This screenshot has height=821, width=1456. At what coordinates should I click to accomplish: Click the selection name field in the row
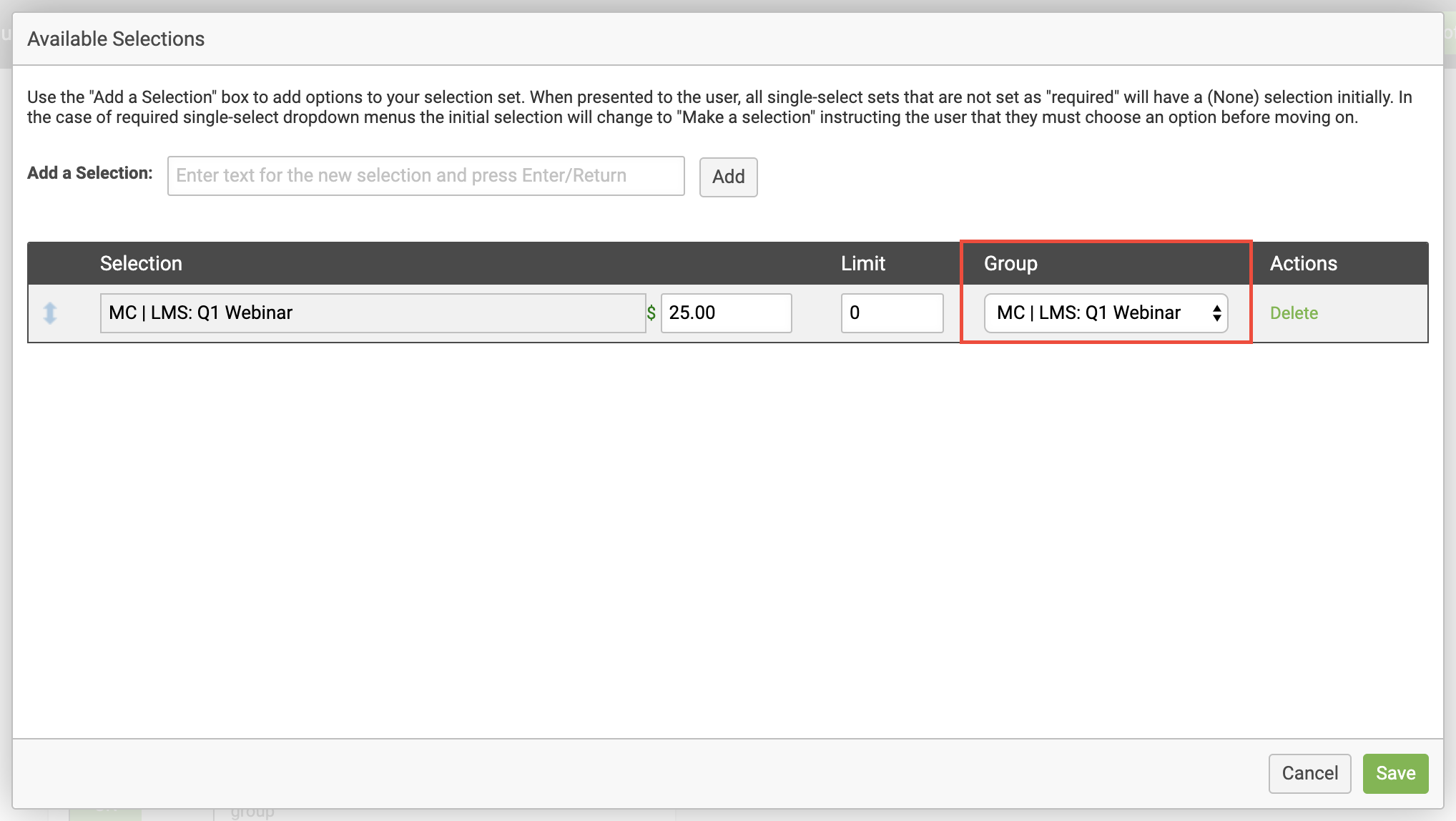point(372,313)
